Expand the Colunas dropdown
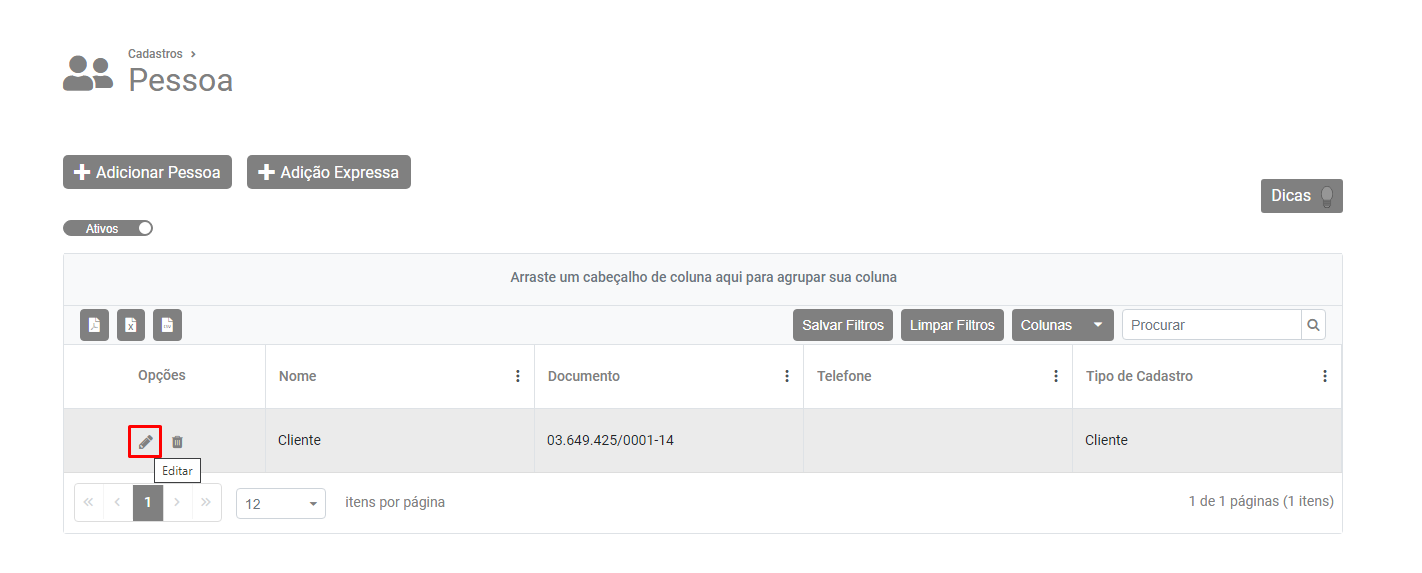Screen dimensions: 1422x573 pos(1062,325)
